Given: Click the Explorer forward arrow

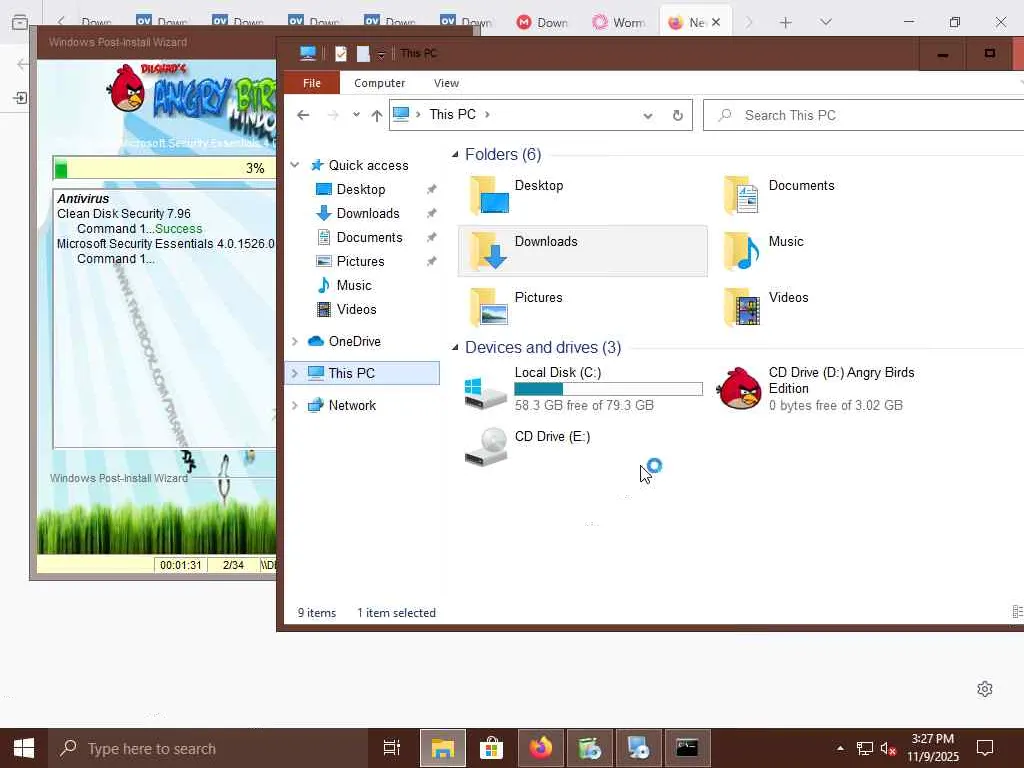Looking at the screenshot, I should point(333,115).
